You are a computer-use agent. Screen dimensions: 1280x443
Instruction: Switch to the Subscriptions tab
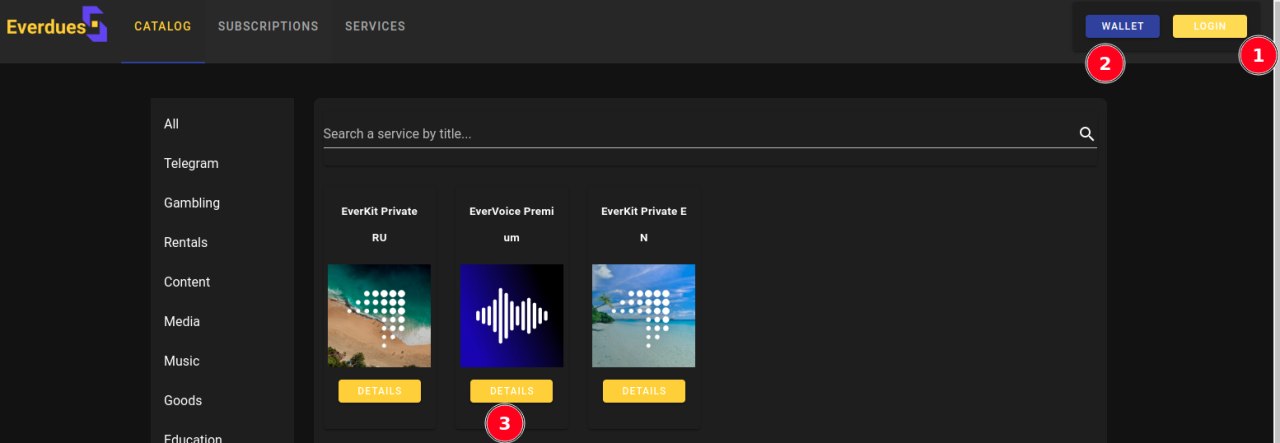(268, 27)
